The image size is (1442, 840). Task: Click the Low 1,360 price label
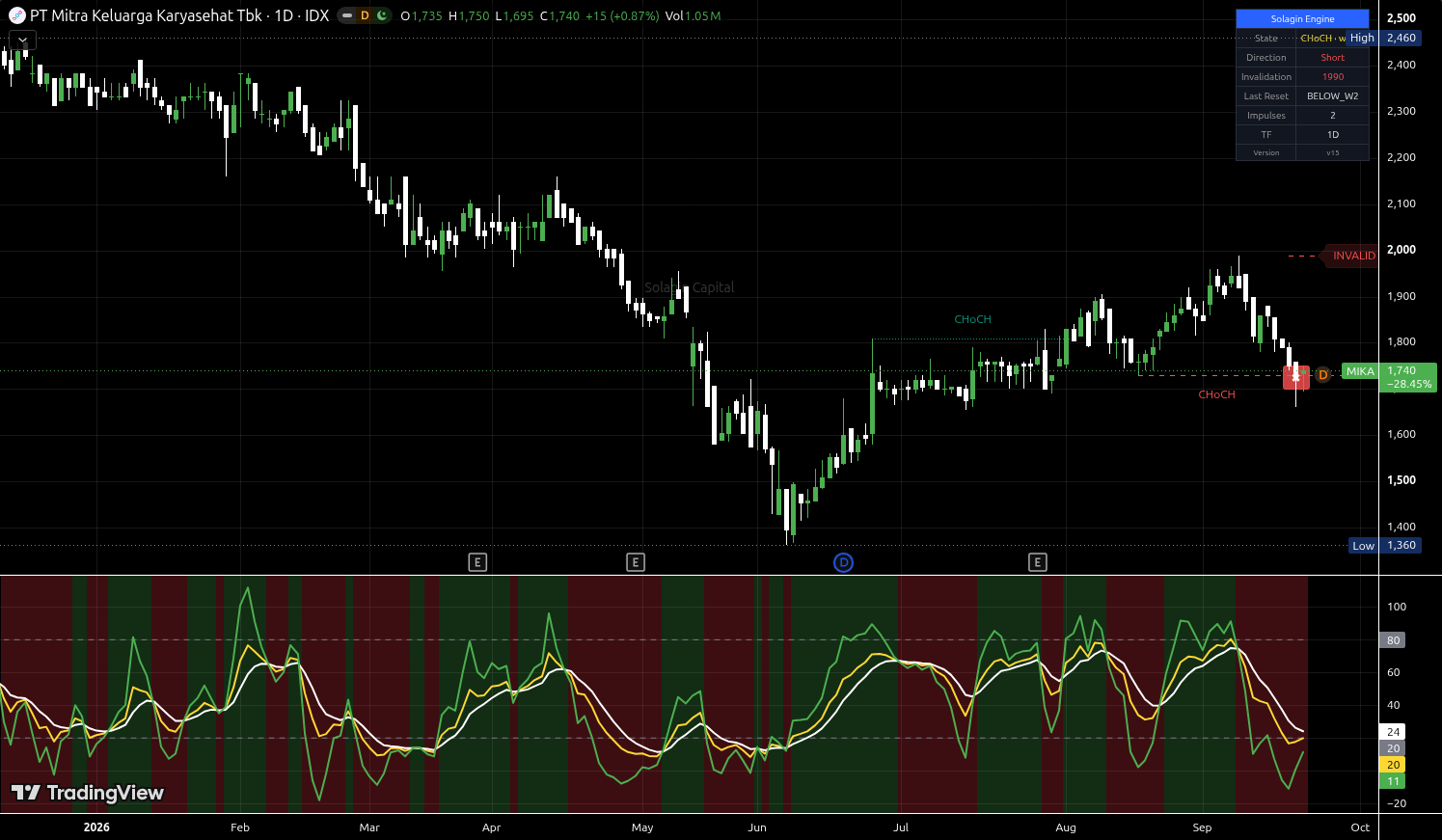(1385, 545)
